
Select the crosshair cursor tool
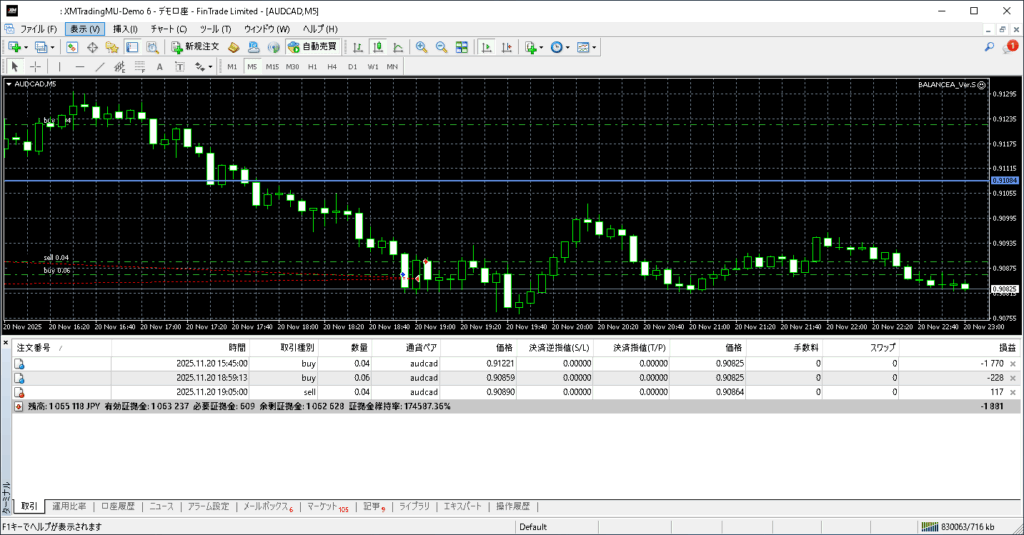point(36,67)
